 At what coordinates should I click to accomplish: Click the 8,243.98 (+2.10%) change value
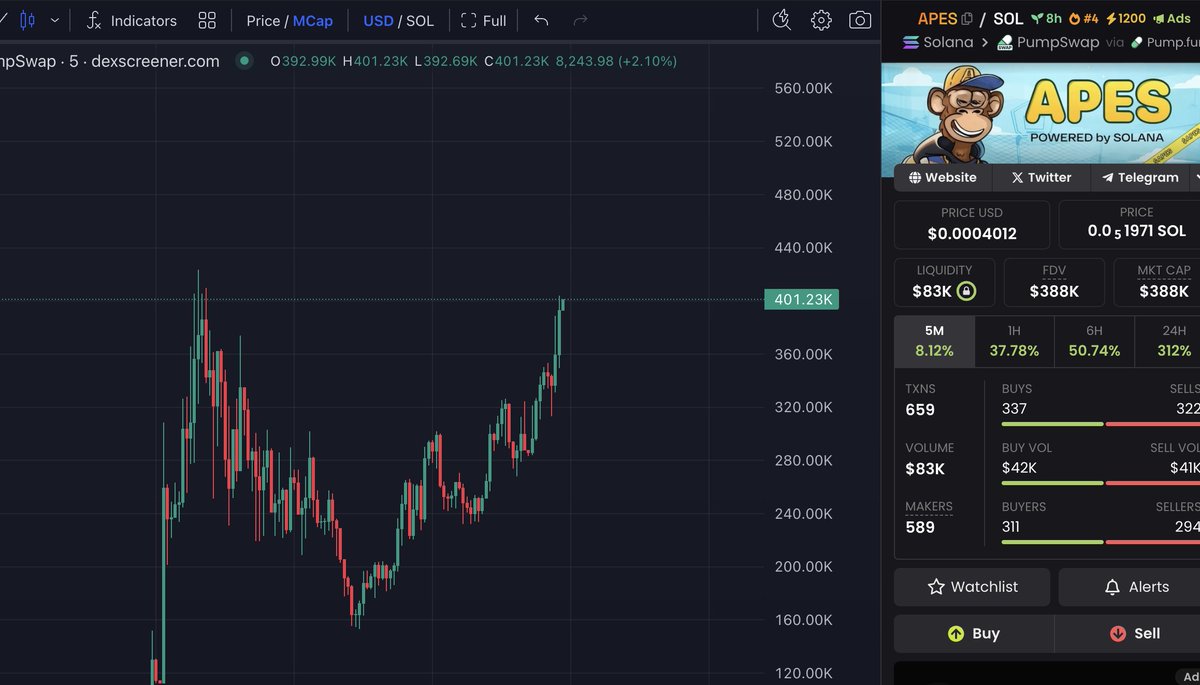coord(616,61)
